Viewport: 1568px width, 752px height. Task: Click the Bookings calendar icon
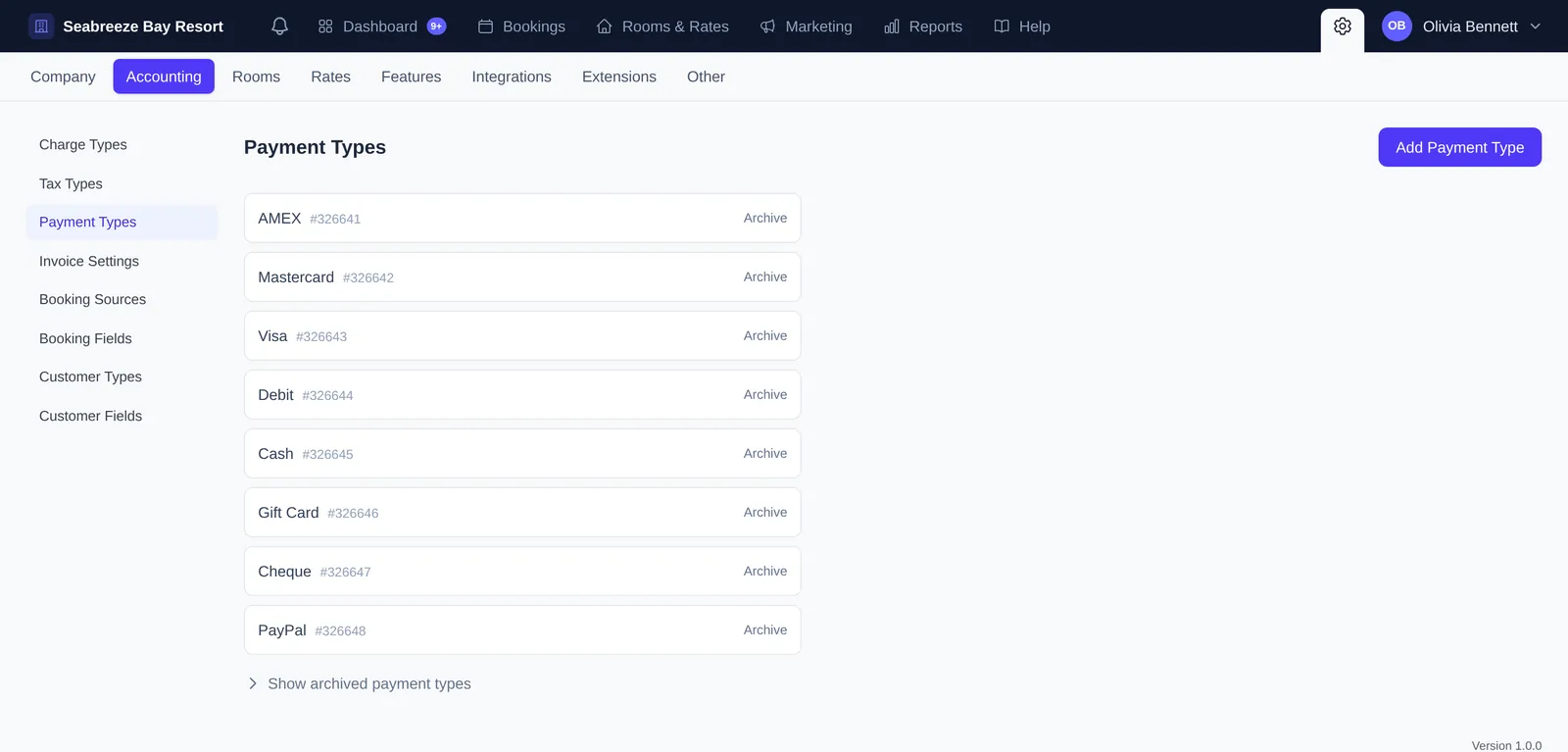coord(485,26)
